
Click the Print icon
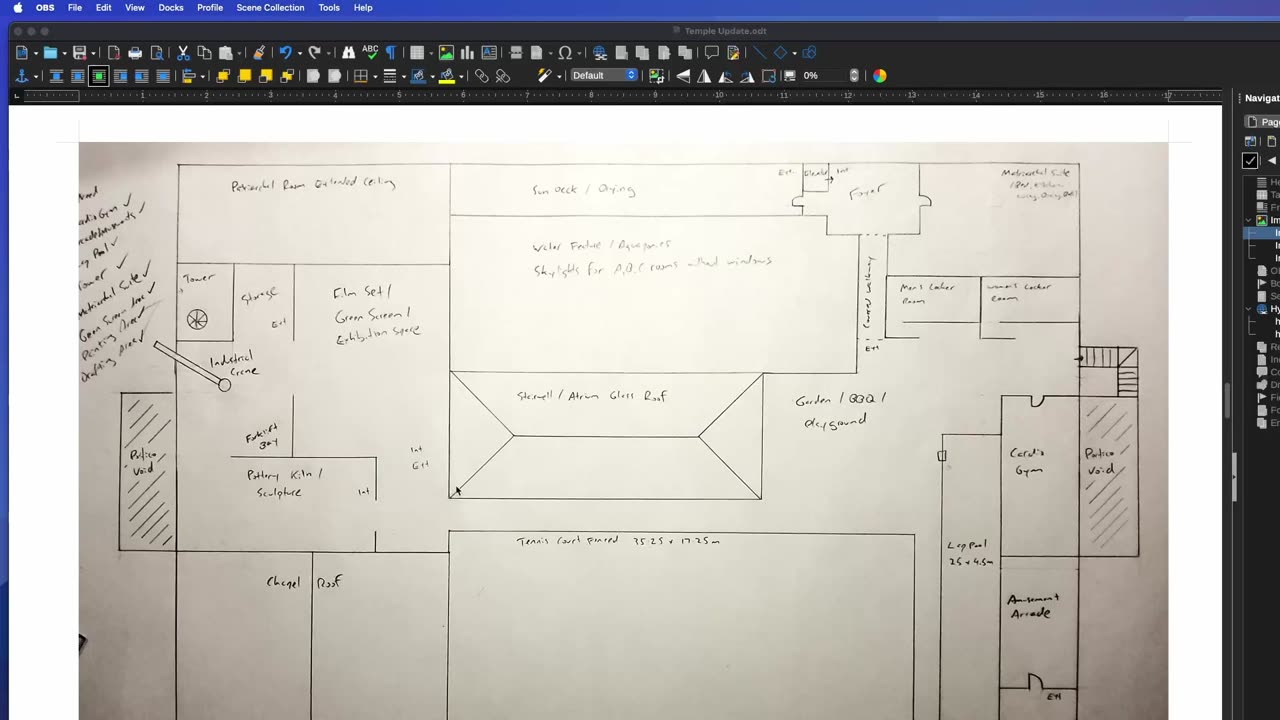pos(135,52)
